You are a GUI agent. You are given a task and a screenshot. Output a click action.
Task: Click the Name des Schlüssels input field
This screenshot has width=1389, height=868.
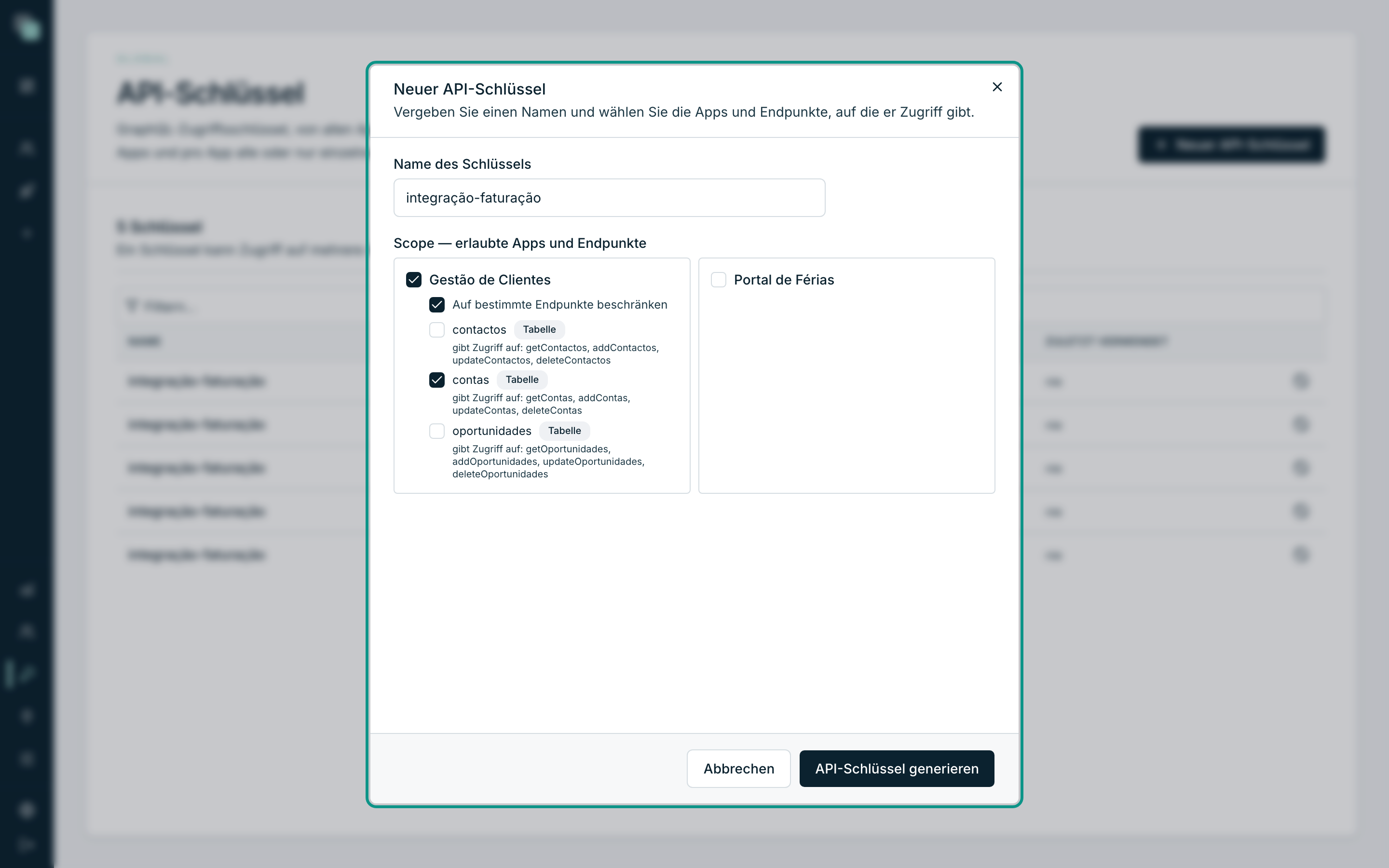609,198
